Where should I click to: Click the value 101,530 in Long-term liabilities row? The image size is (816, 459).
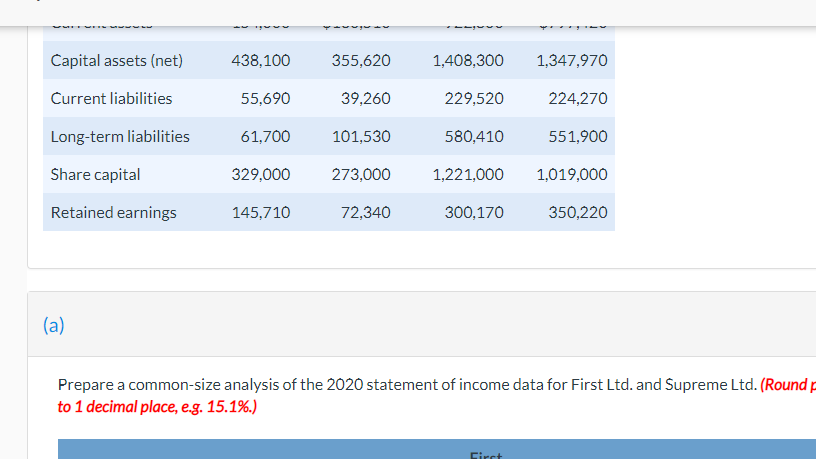coord(361,136)
